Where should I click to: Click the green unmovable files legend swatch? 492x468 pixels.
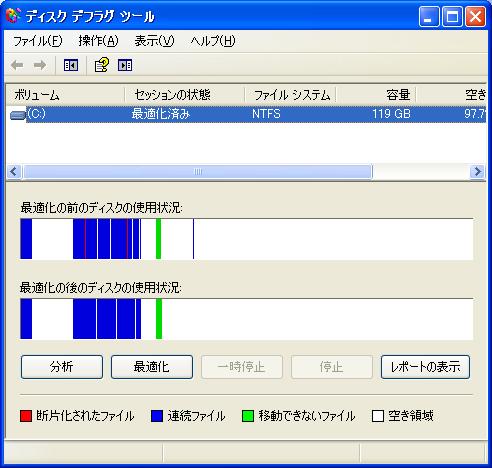point(248,416)
